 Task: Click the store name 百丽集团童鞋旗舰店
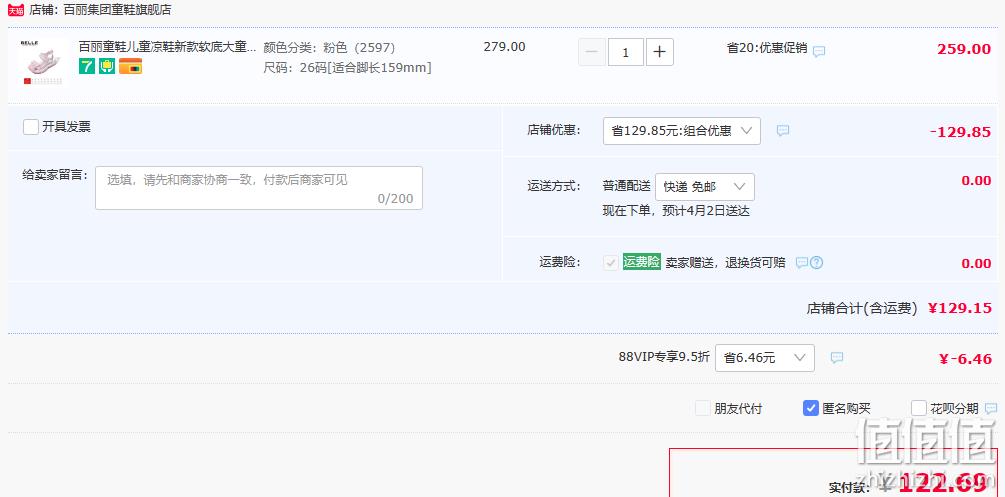[117, 10]
